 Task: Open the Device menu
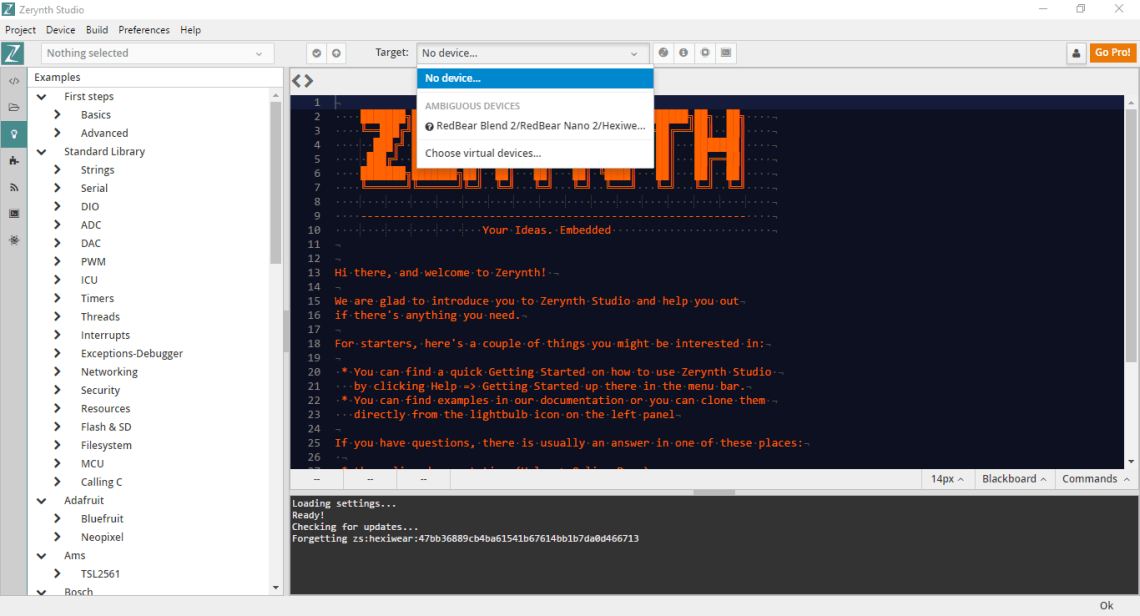60,30
